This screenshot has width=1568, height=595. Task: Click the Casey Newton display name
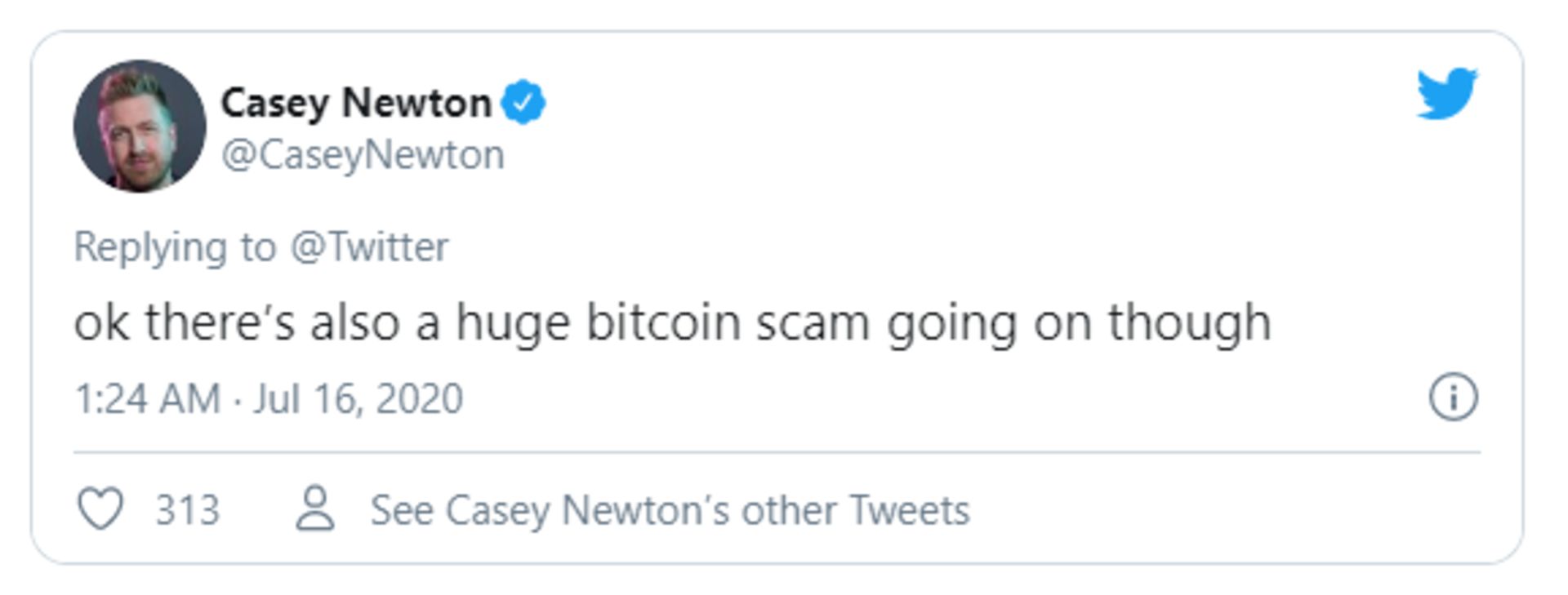pyautogui.click(x=356, y=103)
